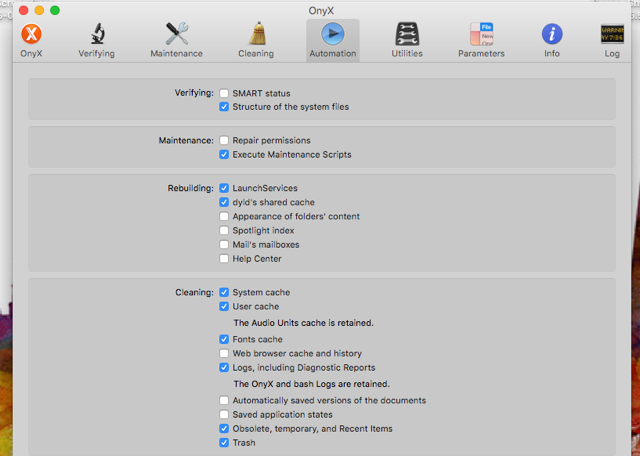The height and width of the screenshot is (456, 640).
Task: Open the Utilities wrenches icon
Action: pos(407,33)
